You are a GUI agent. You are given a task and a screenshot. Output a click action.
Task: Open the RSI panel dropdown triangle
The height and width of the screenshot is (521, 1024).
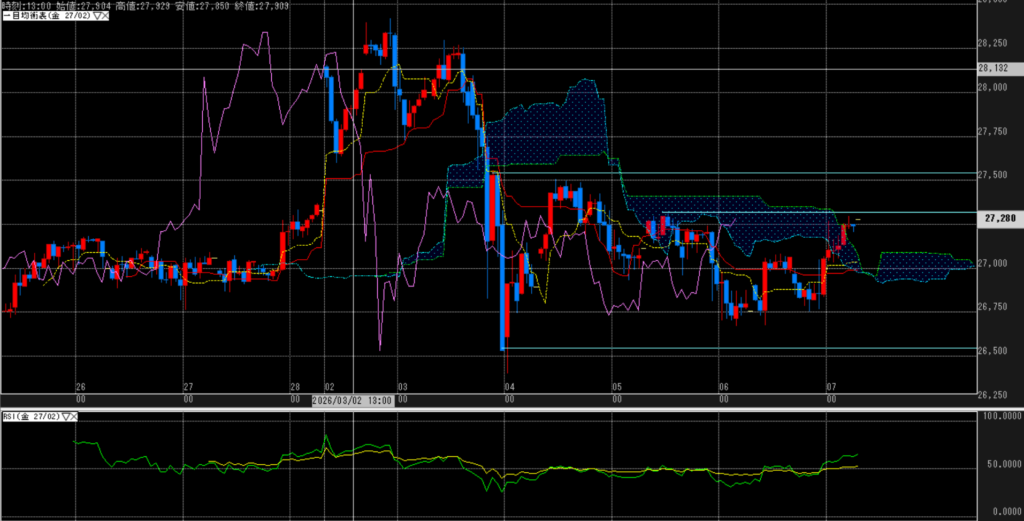(x=68, y=416)
